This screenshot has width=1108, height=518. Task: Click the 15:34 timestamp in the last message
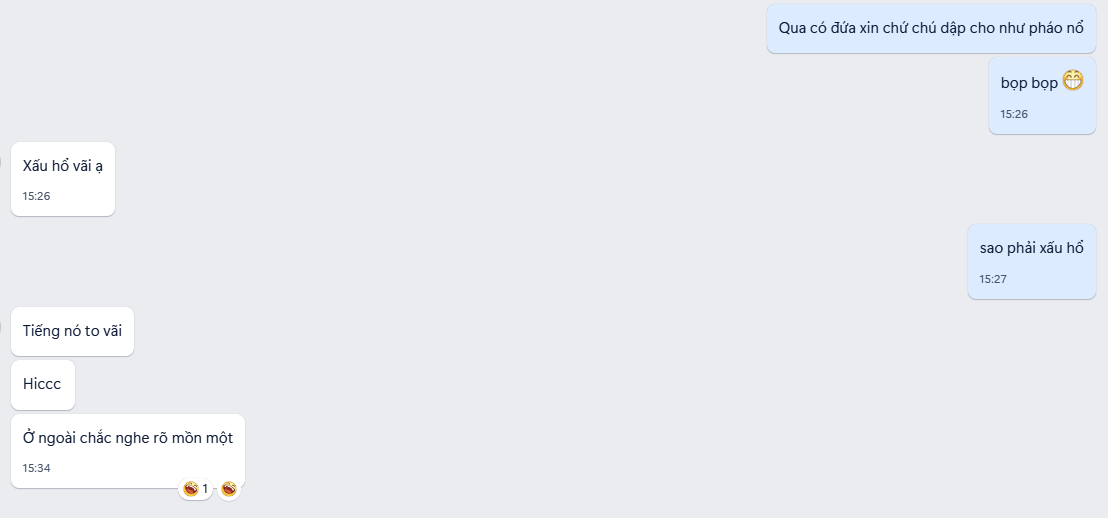point(36,469)
